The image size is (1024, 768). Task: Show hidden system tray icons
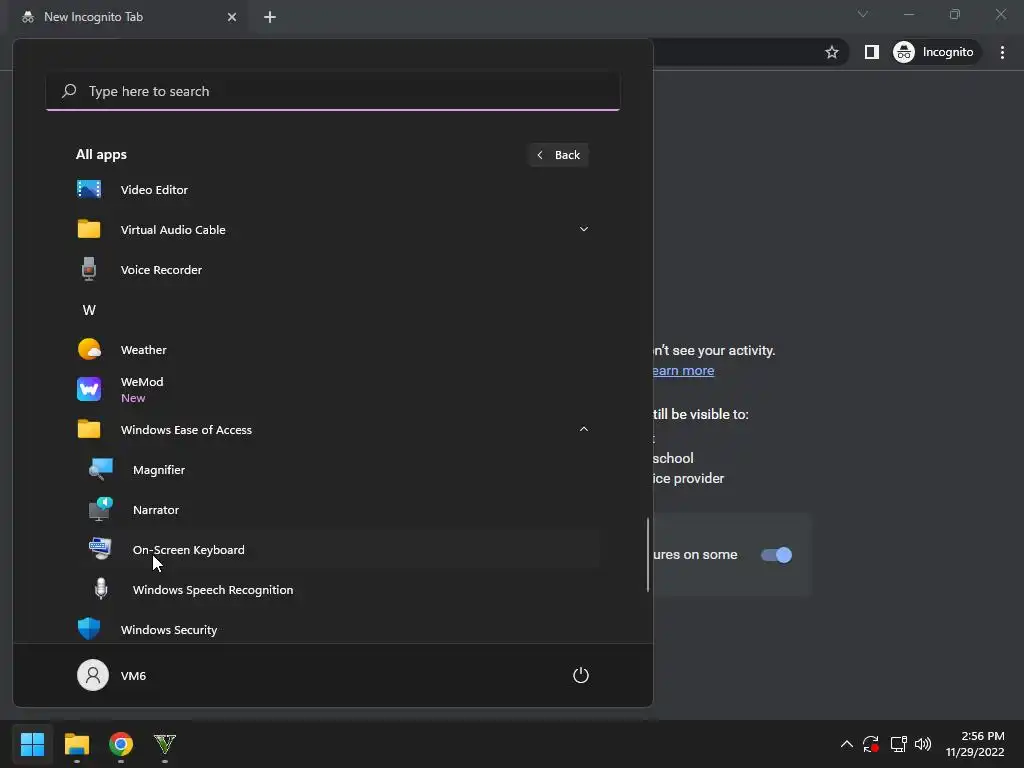coord(846,744)
